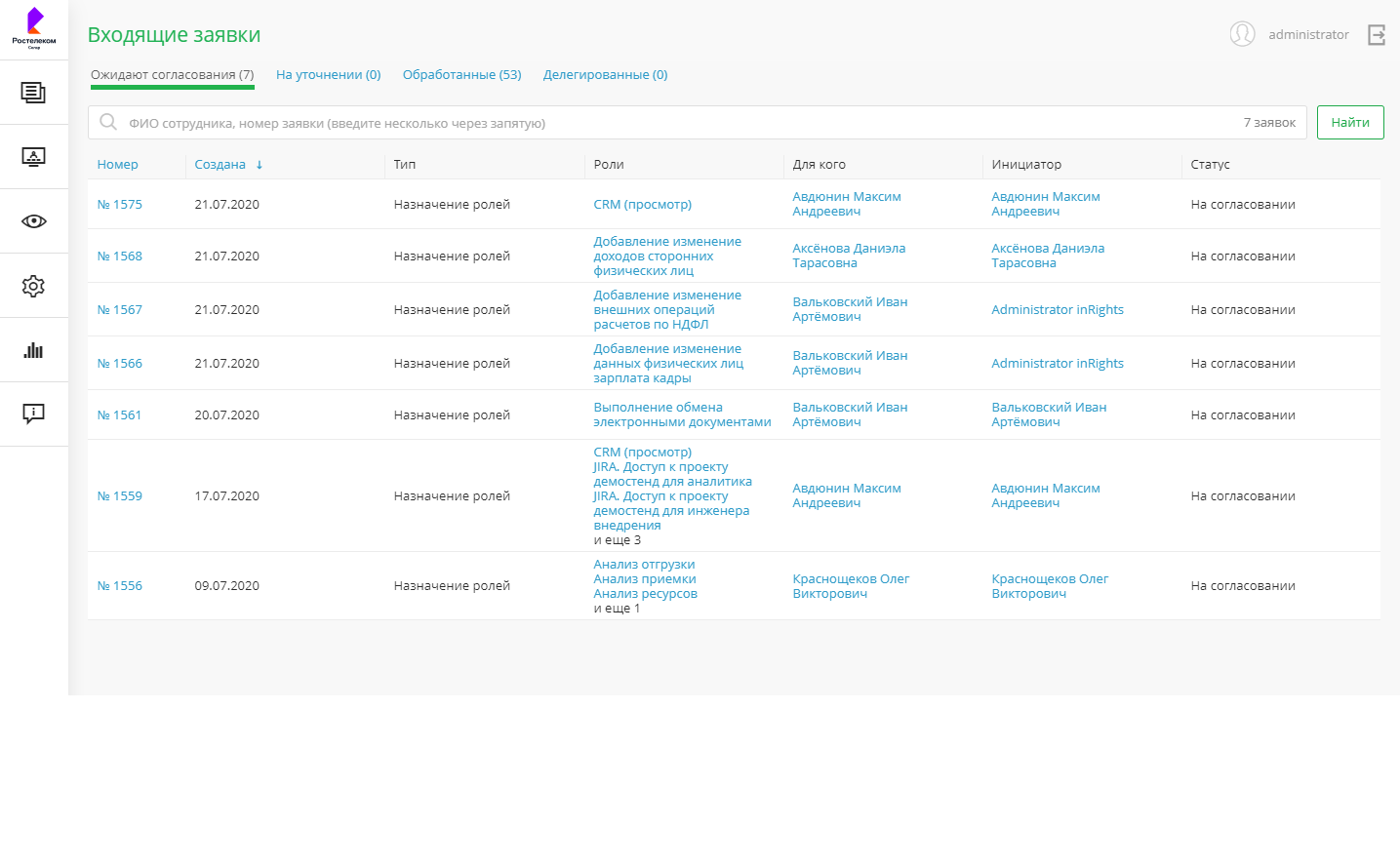Click the logout icon next to administrator

[x=1377, y=35]
